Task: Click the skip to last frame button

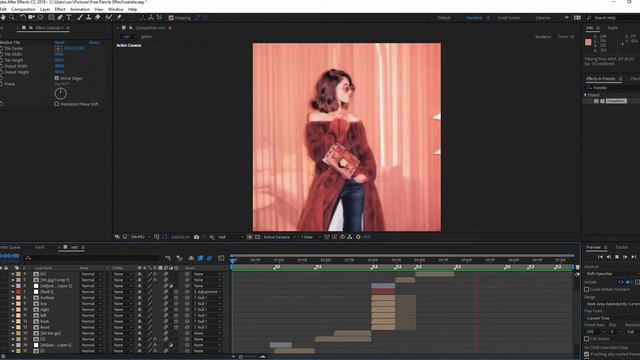Action: [x=633, y=257]
